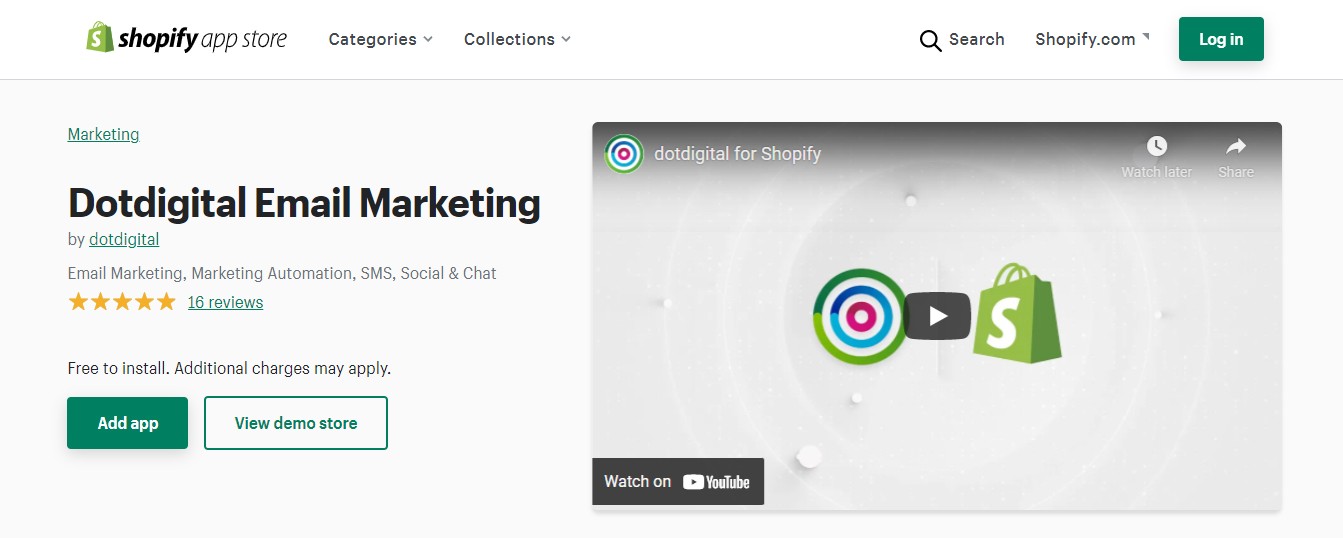Click the Log in button

click(1221, 39)
